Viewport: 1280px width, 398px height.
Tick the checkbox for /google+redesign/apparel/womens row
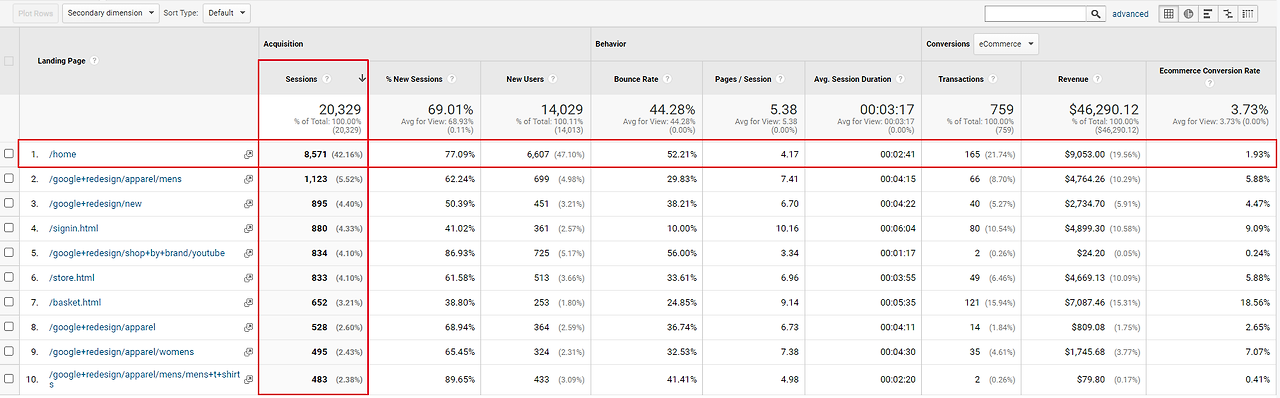9,352
